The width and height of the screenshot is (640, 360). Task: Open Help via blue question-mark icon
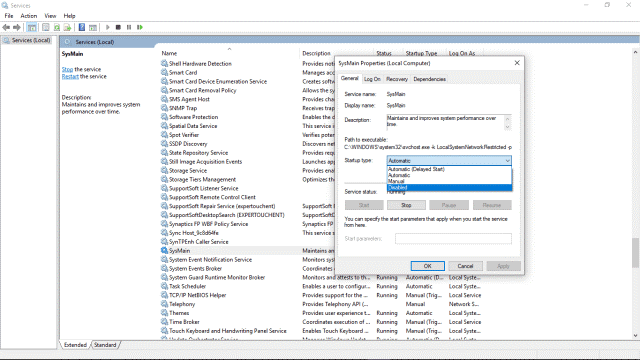(x=82, y=27)
